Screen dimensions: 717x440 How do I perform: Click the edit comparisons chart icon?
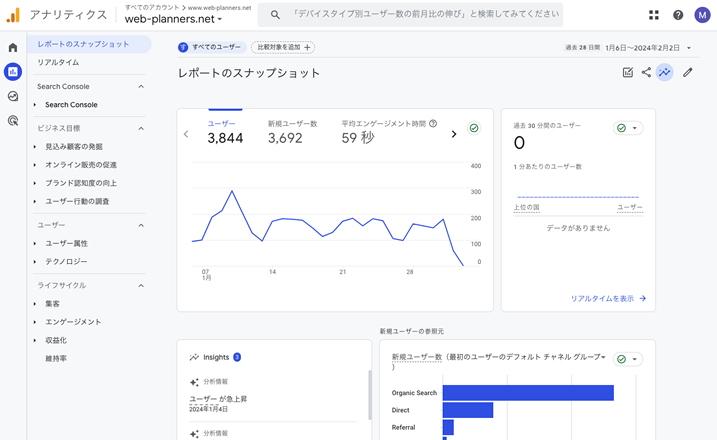coord(627,73)
